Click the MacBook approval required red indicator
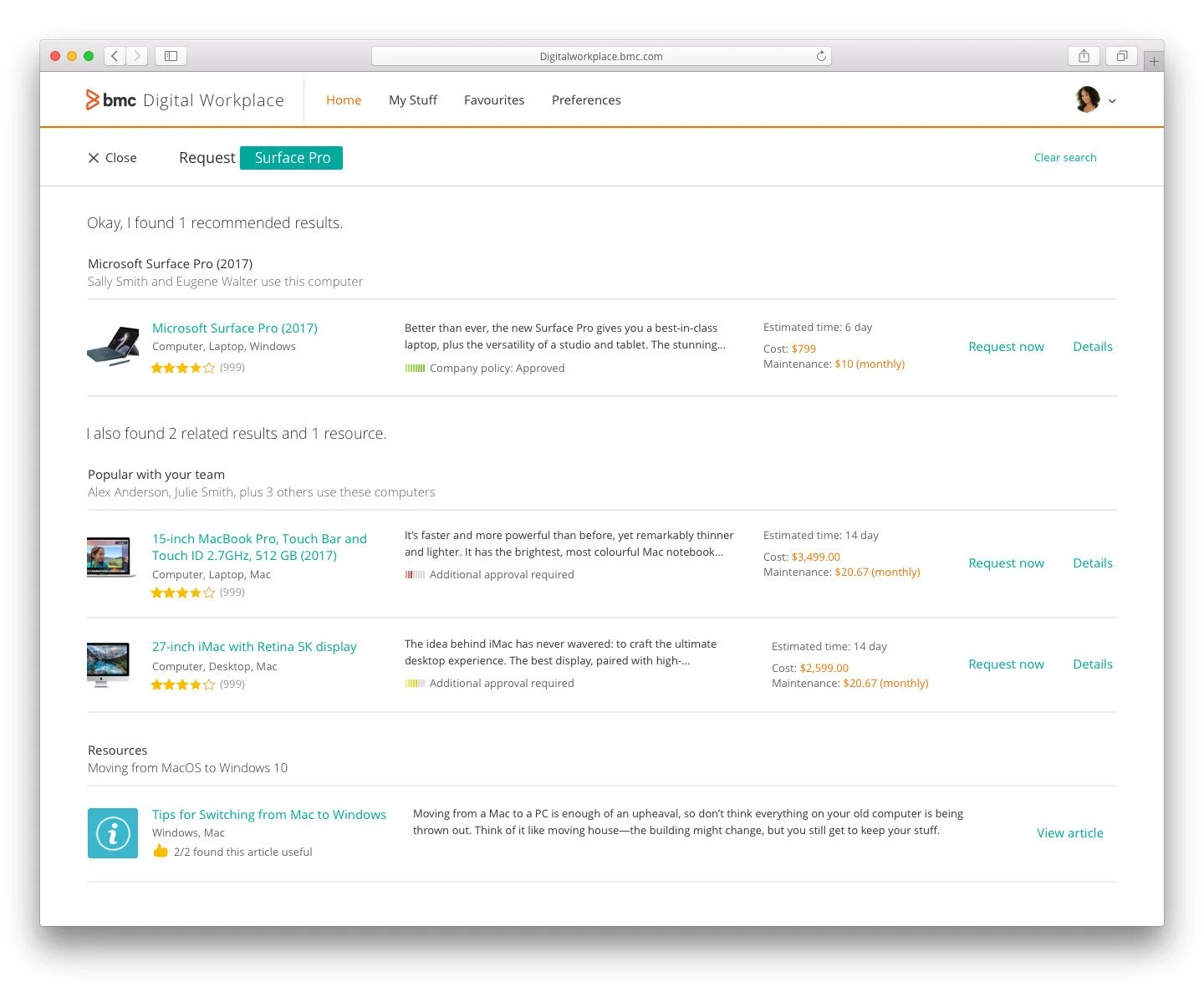This screenshot has width=1204, height=982. (415, 575)
